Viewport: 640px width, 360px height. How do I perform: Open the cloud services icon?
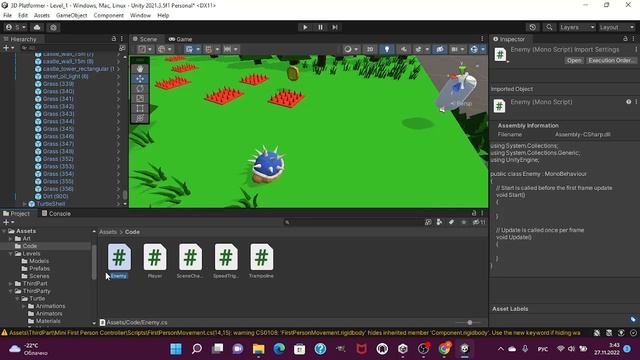pos(37,27)
